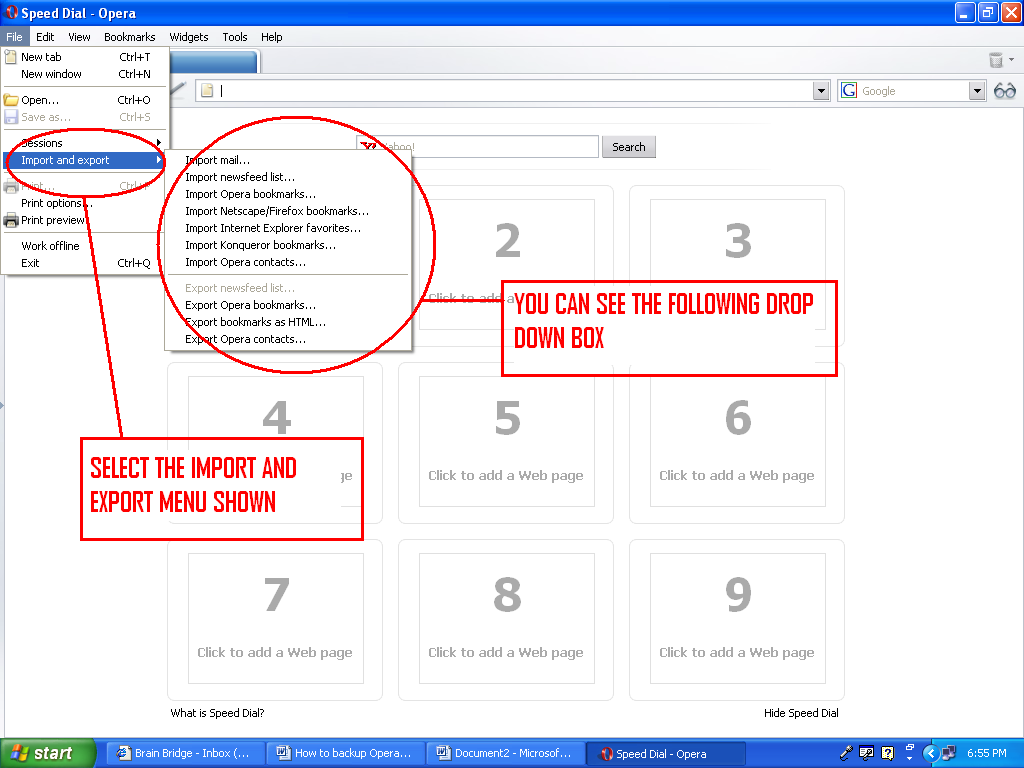
Task: Choose Export Opera contacts...
Action: (288, 339)
